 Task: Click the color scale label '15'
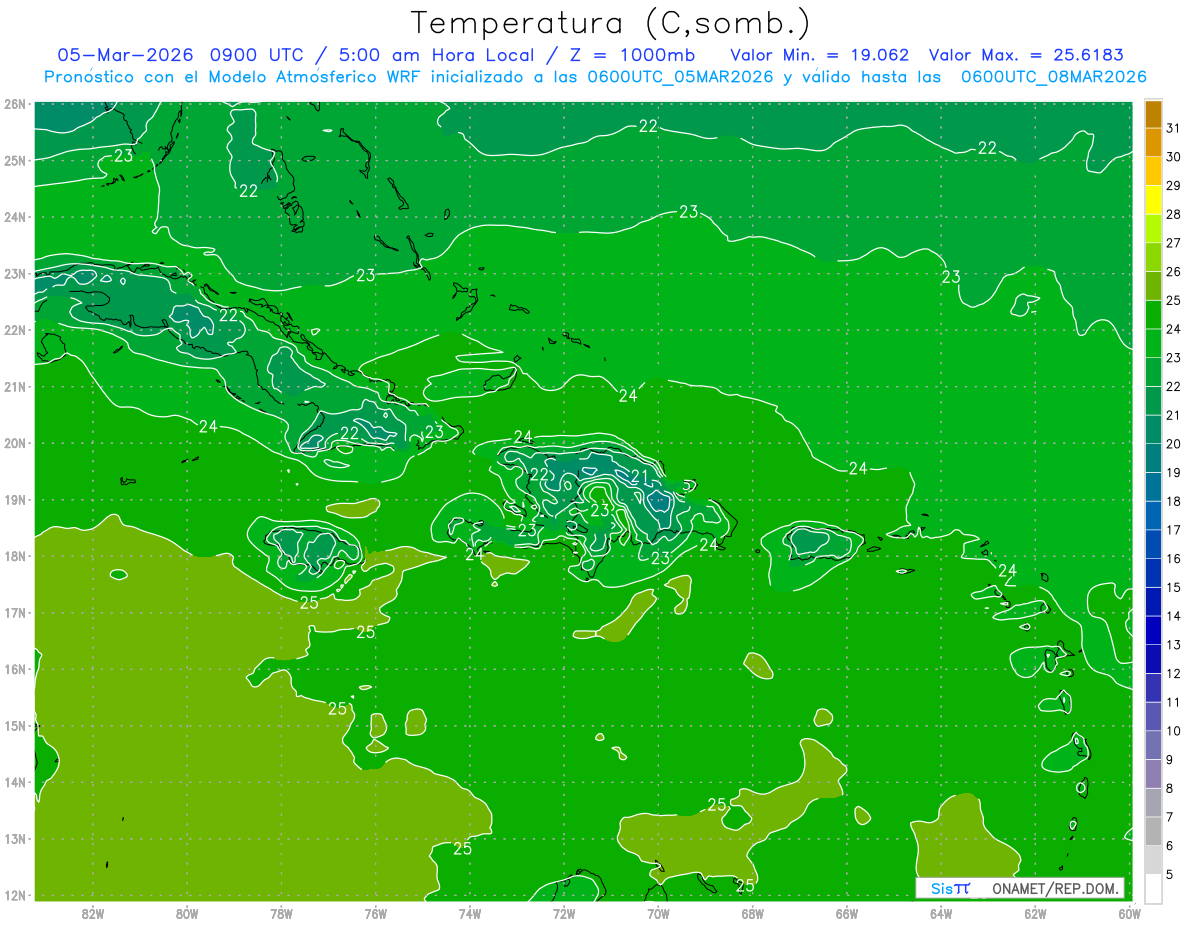(1174, 588)
